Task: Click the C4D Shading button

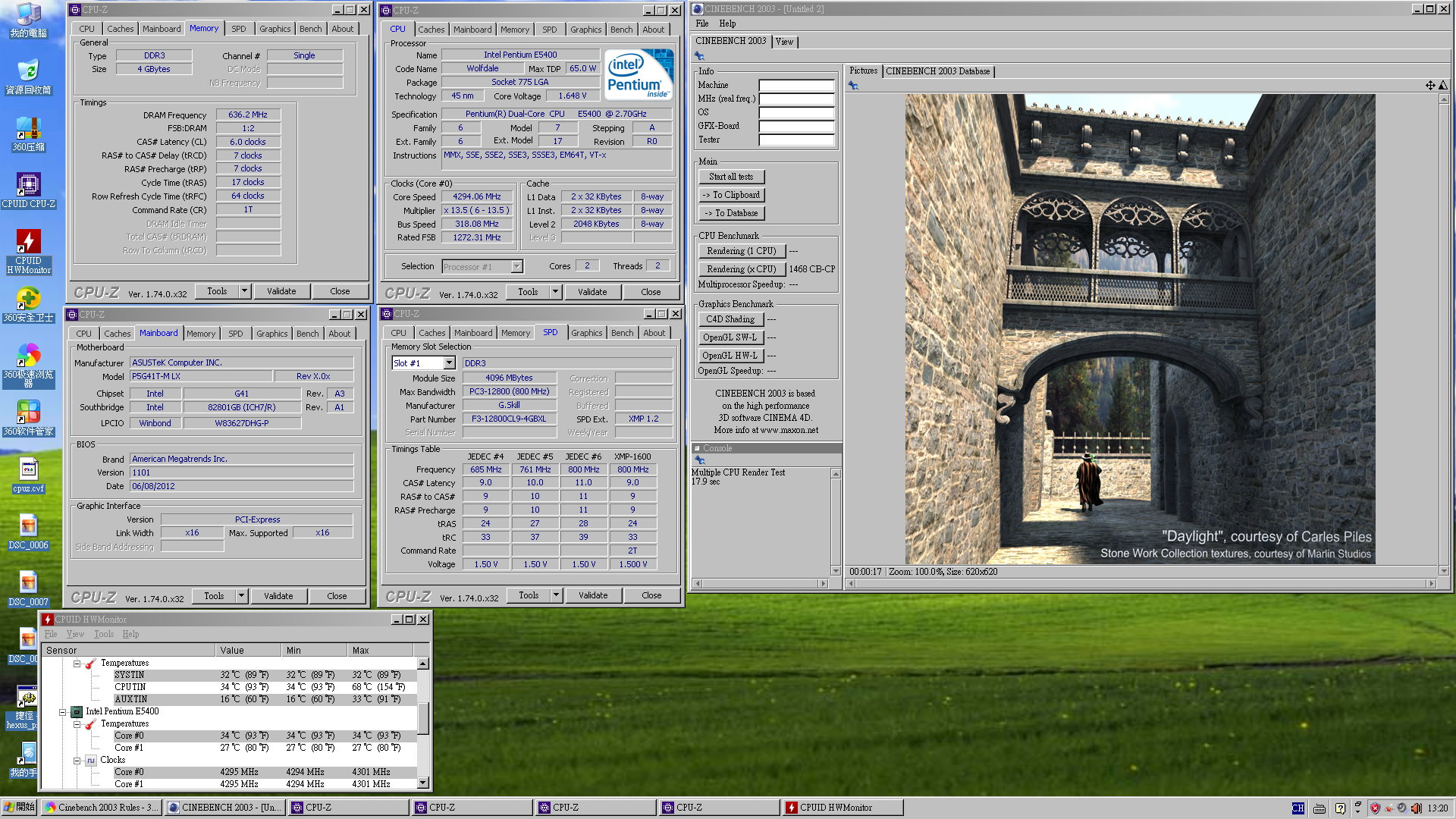Action: coord(730,319)
